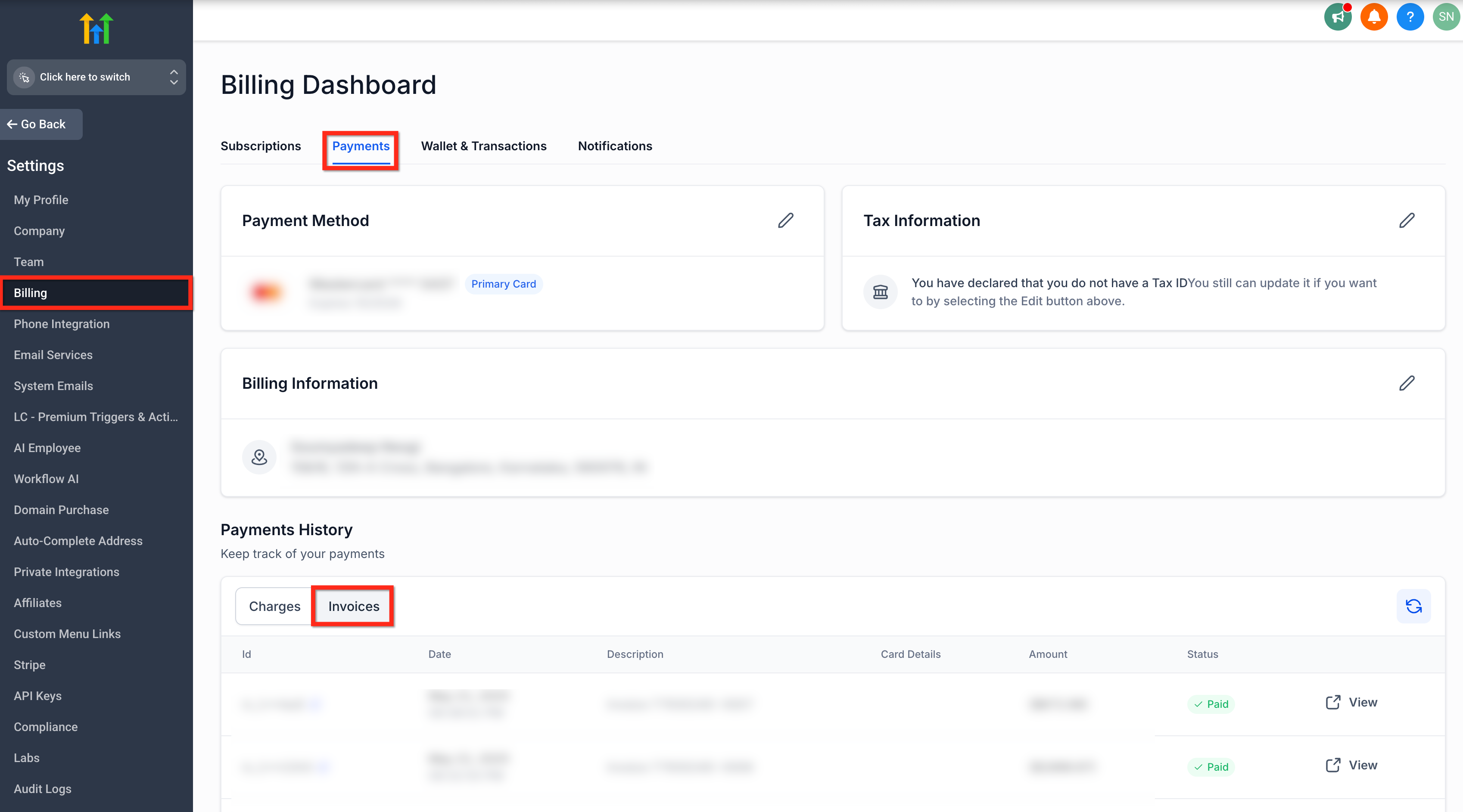The width and height of the screenshot is (1463, 812).
Task: Switch to the Charges toggle tab
Action: pos(274,606)
